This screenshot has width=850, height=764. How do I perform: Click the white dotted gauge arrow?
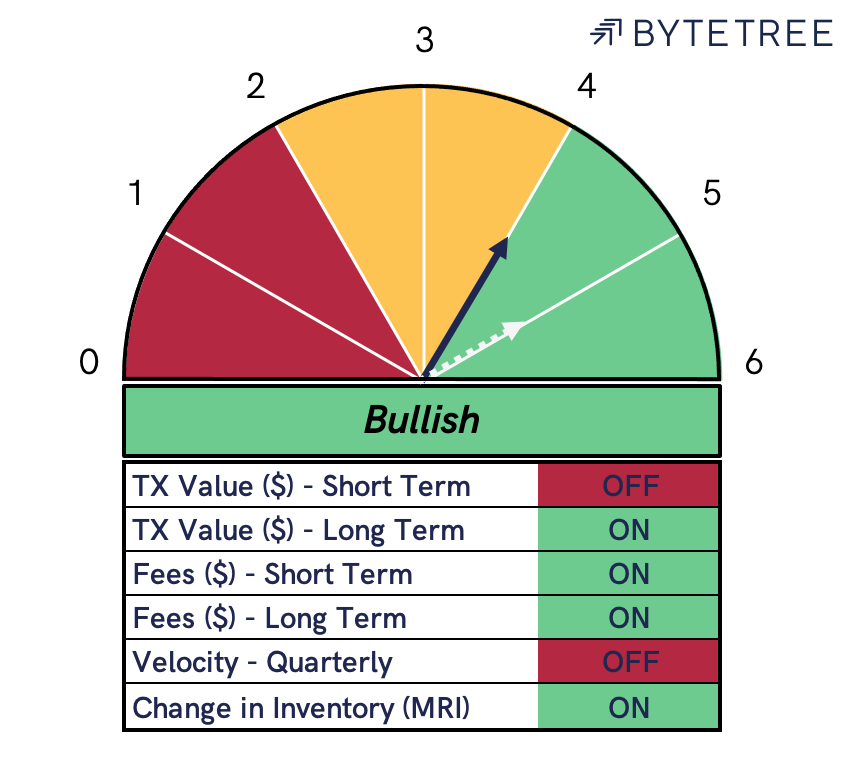476,348
